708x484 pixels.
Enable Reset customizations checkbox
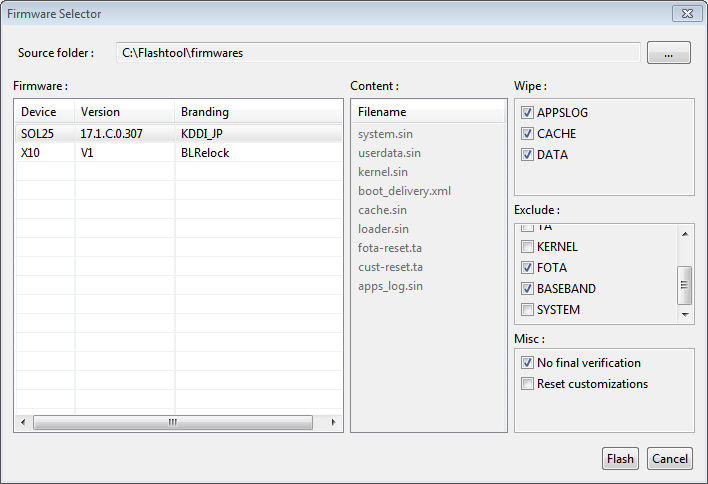click(527, 384)
